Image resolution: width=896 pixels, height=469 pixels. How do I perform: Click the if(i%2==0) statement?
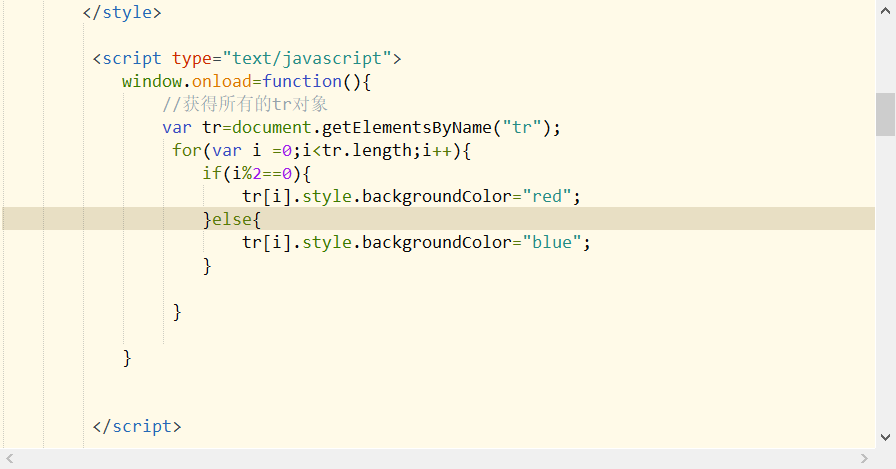point(257,174)
